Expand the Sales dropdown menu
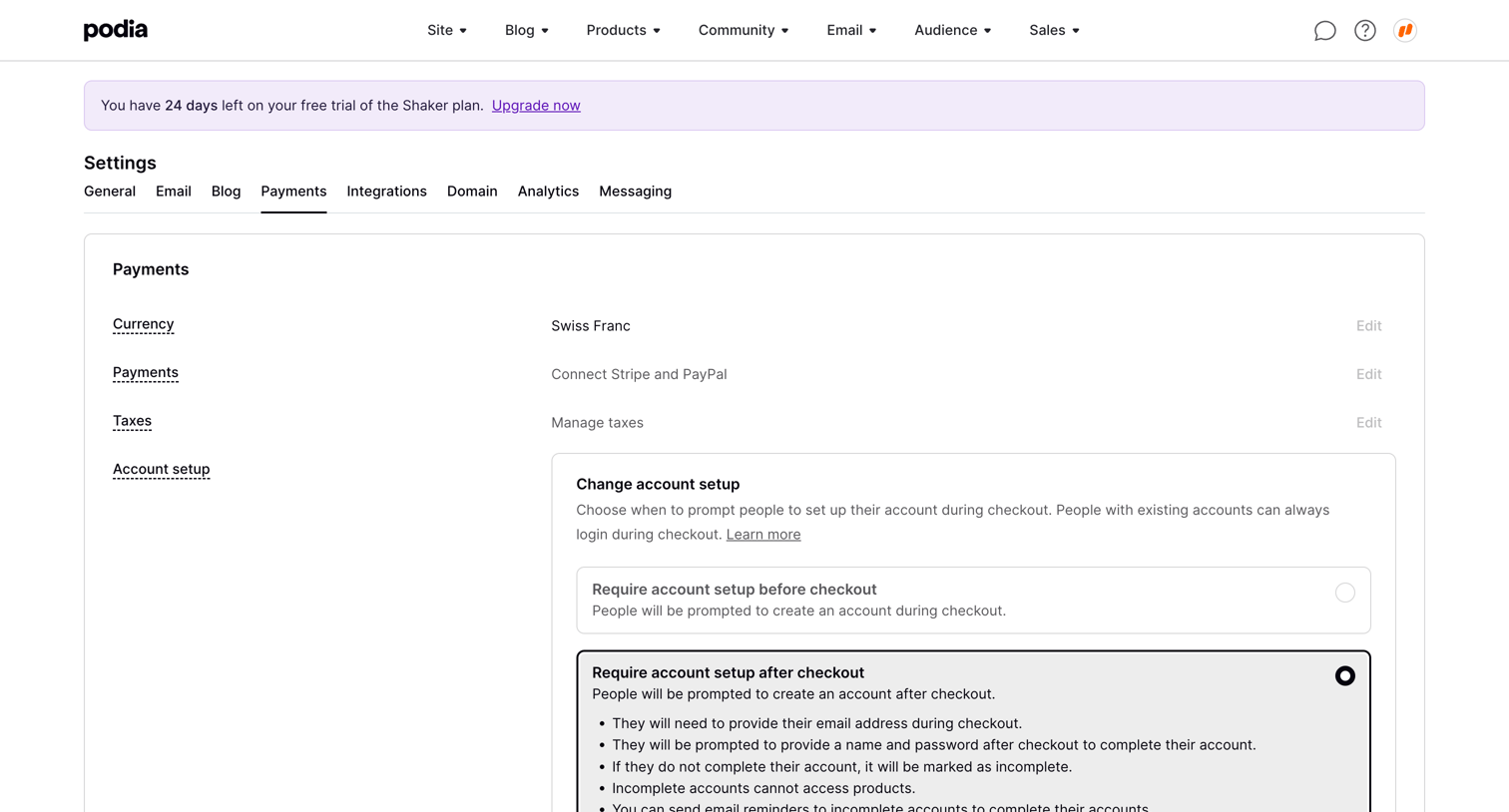The image size is (1509, 812). click(1054, 30)
